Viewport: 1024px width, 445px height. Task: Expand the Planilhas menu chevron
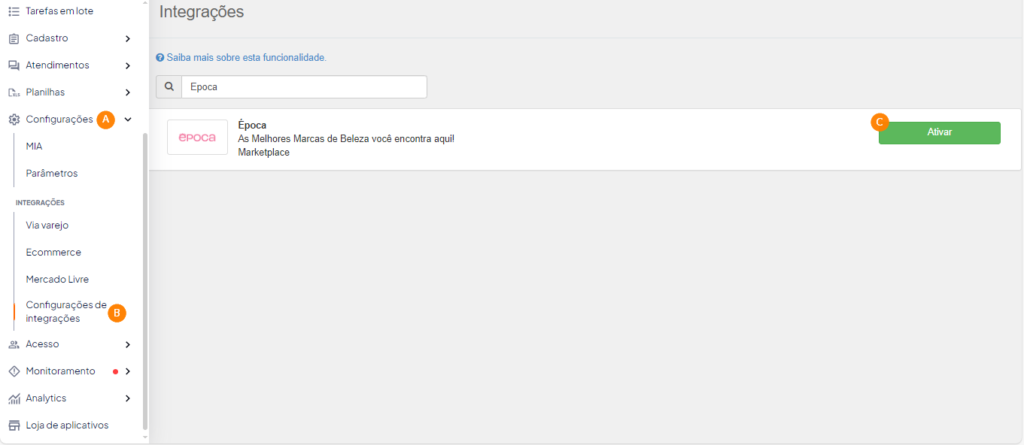coord(127,93)
